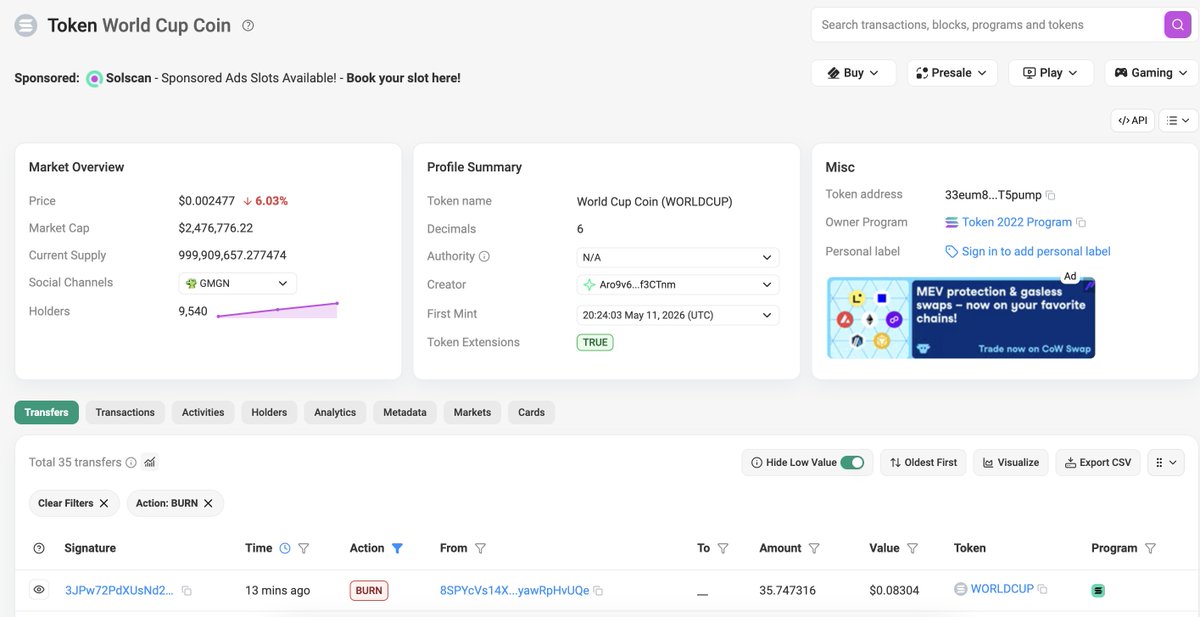Filter the Amount column
The height and width of the screenshot is (617, 1200).
pos(814,548)
